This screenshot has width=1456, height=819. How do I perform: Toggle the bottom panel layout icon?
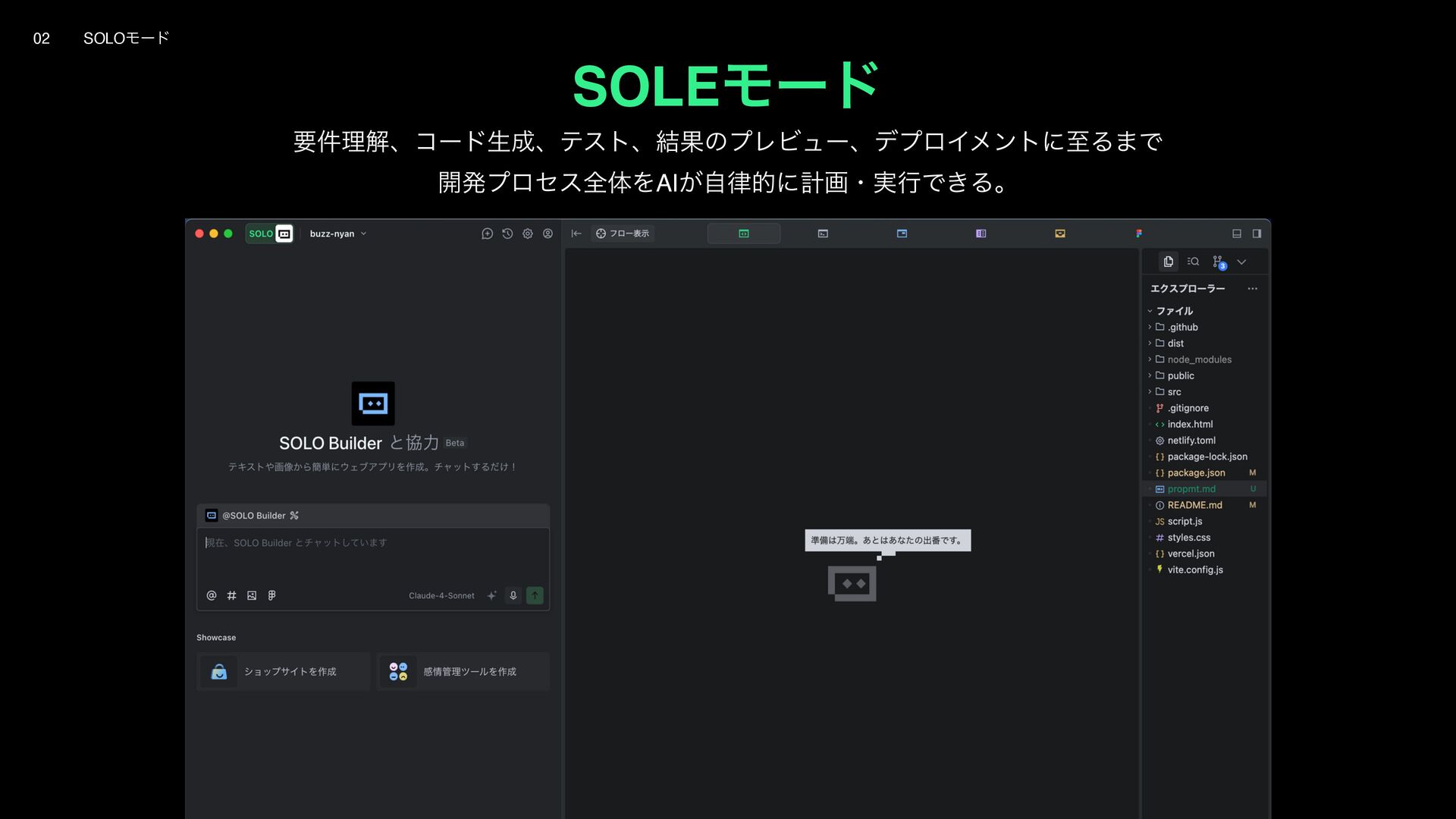tap(1237, 234)
